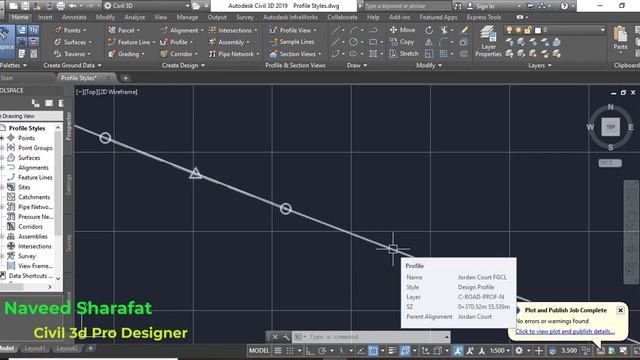Open new drawing tab with plus button
This screenshot has height=360, width=640.
[x=125, y=78]
